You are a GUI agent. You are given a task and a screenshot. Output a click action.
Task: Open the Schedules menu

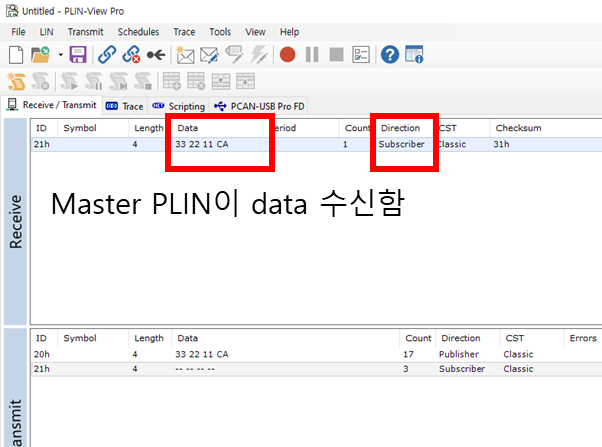[138, 32]
